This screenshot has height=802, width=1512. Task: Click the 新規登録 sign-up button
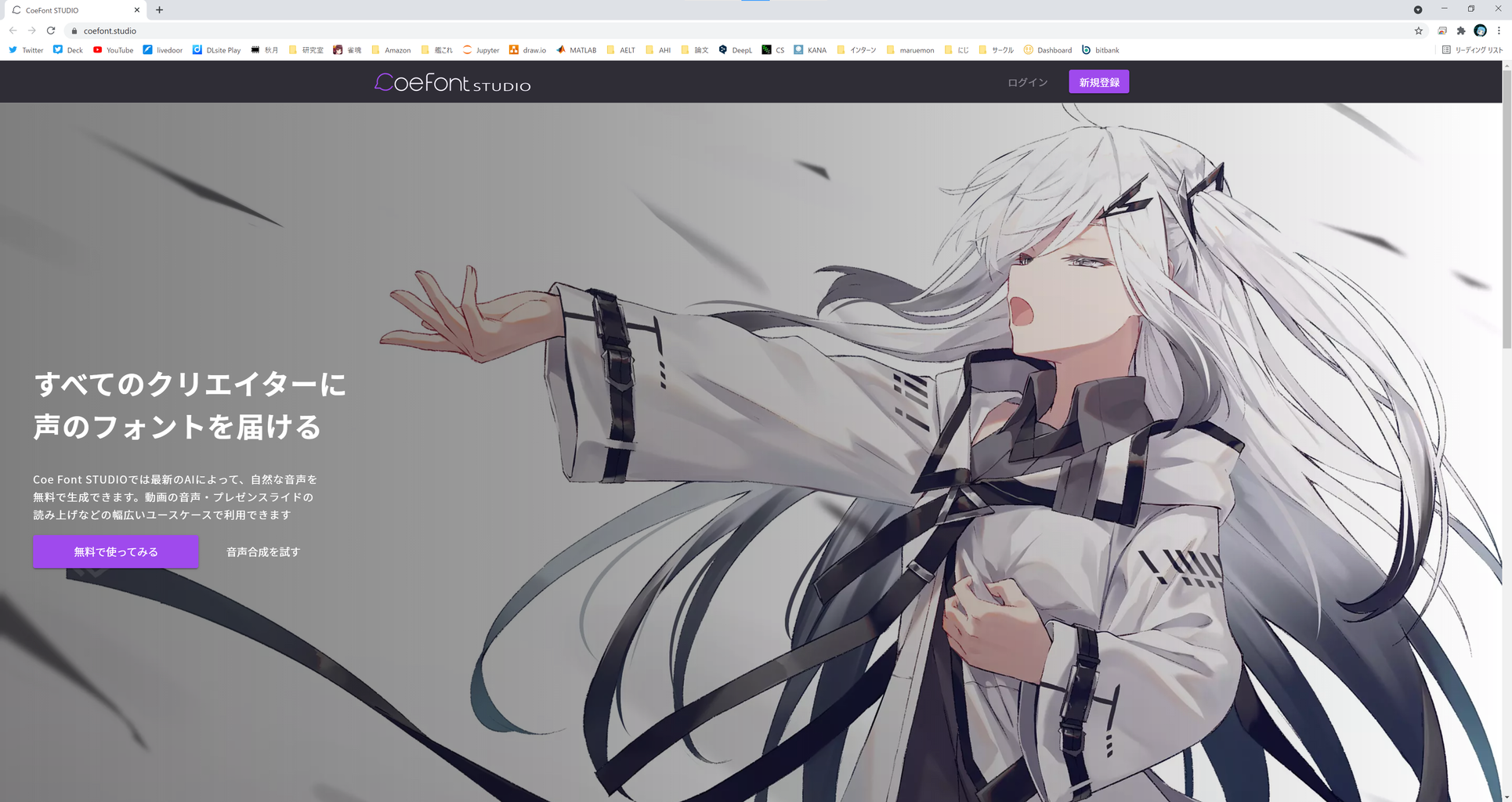pos(1099,82)
